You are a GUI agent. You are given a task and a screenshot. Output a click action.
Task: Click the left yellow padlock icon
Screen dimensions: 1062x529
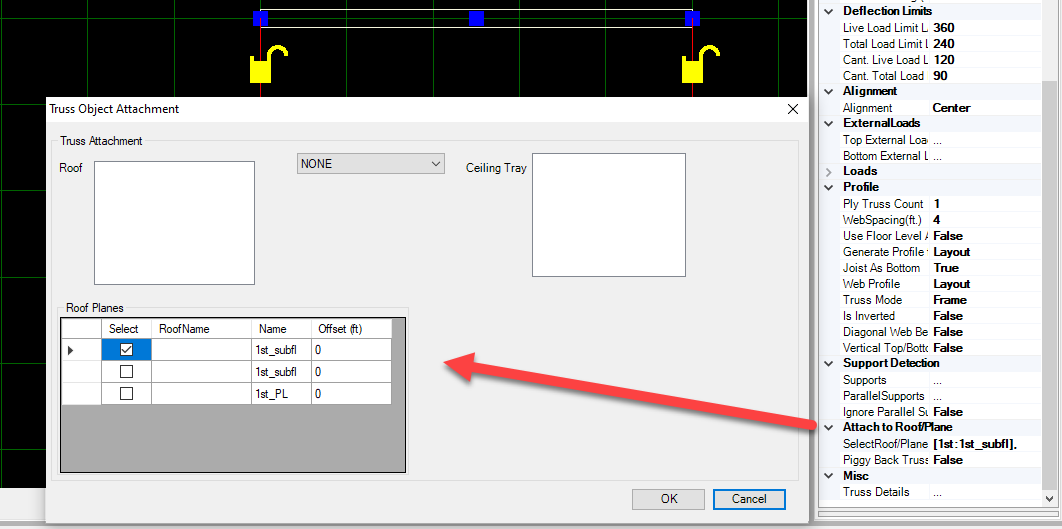263,68
